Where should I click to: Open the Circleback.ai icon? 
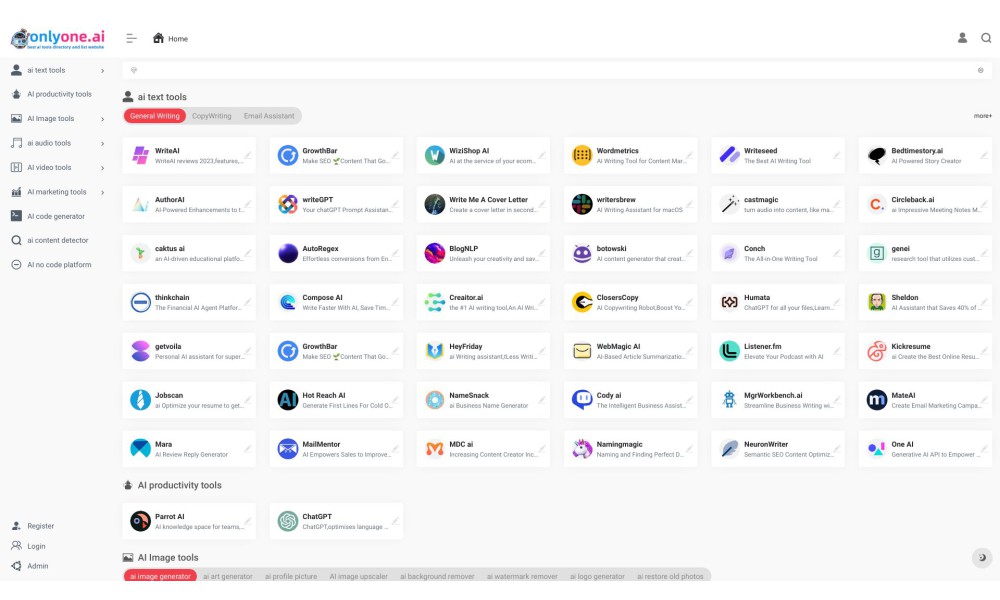[877, 204]
